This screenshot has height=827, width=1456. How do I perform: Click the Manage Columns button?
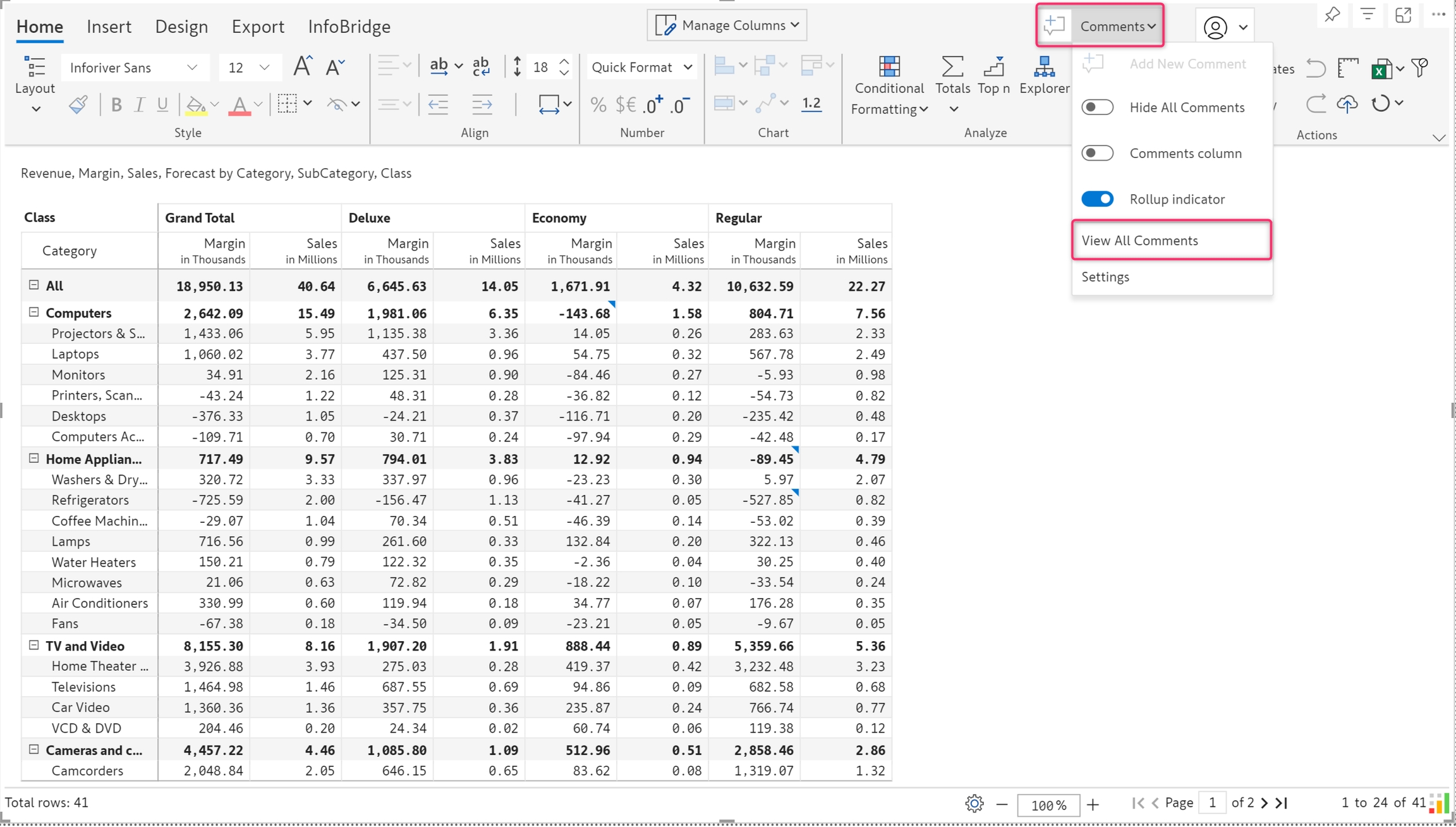727,25
